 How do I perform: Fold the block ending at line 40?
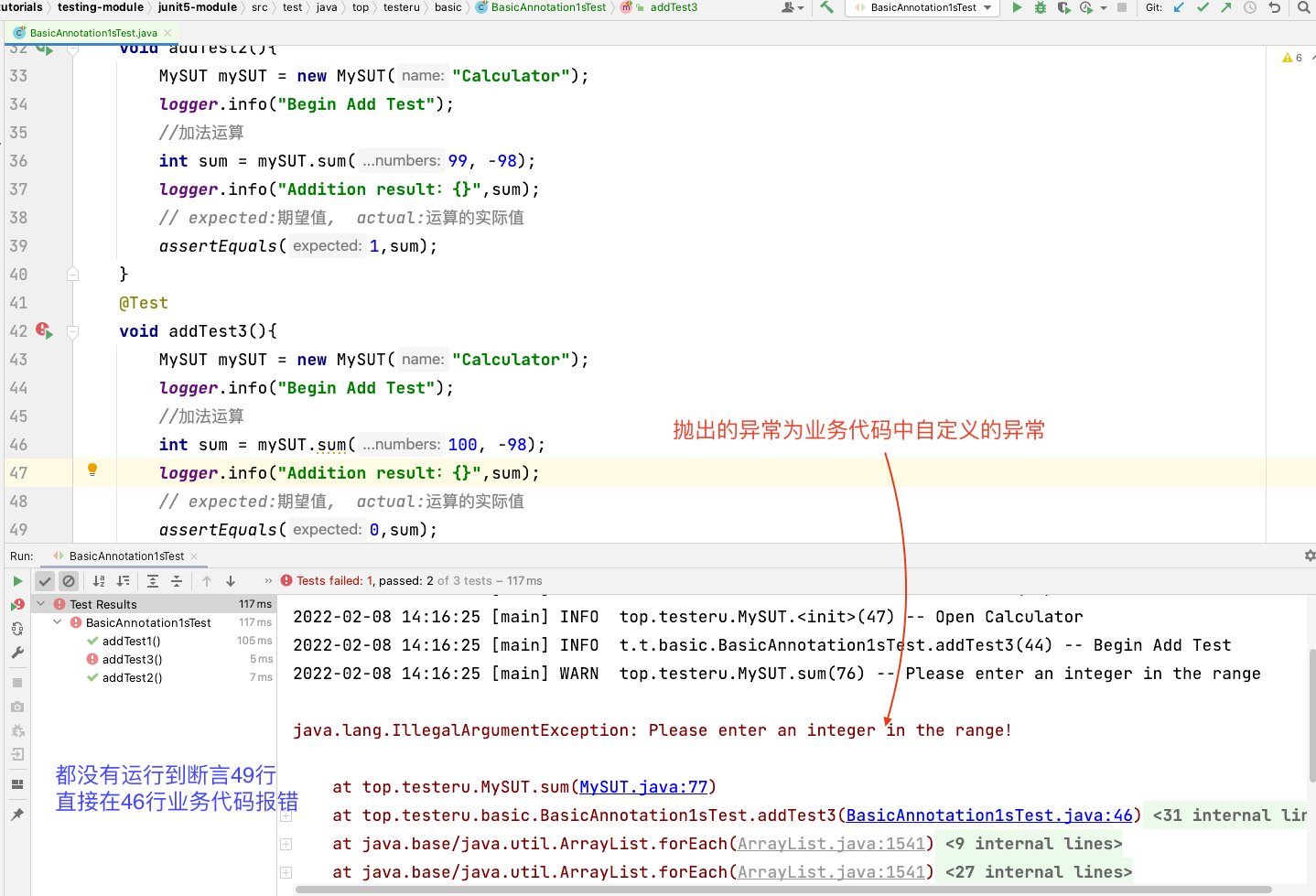point(73,274)
